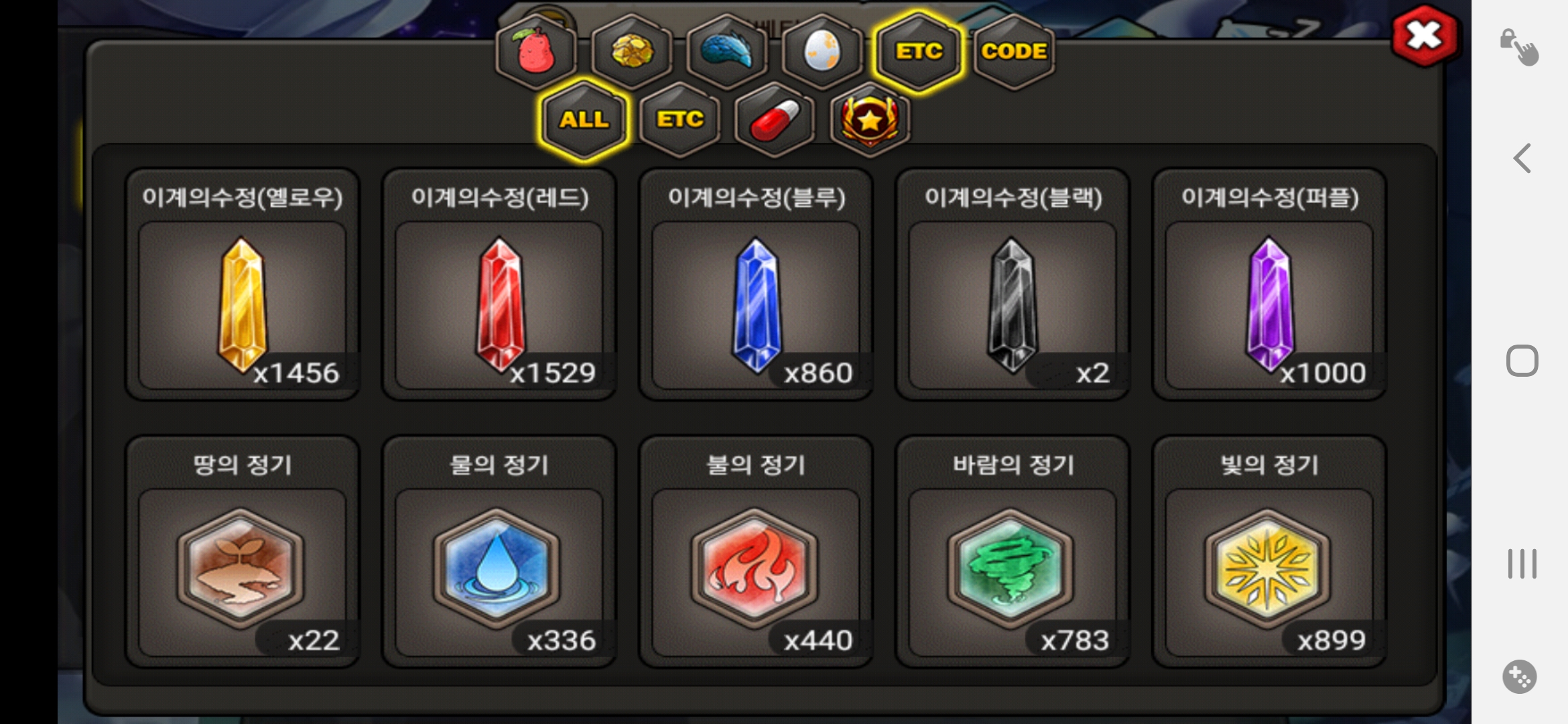Choose the black crystal item x2
This screenshot has height=724, width=1568.
(x=1012, y=284)
